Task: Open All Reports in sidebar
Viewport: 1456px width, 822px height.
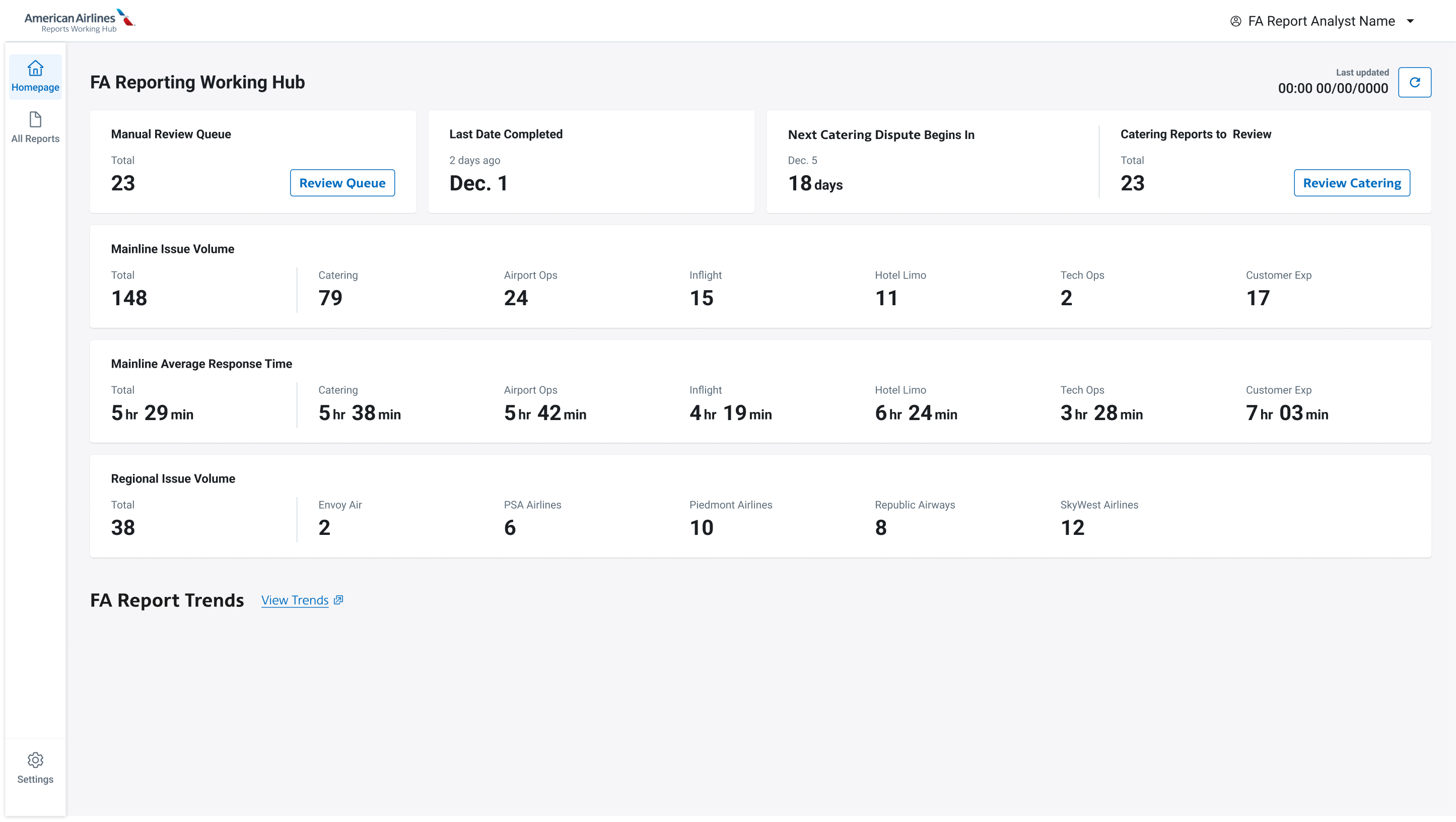Action: [x=35, y=128]
